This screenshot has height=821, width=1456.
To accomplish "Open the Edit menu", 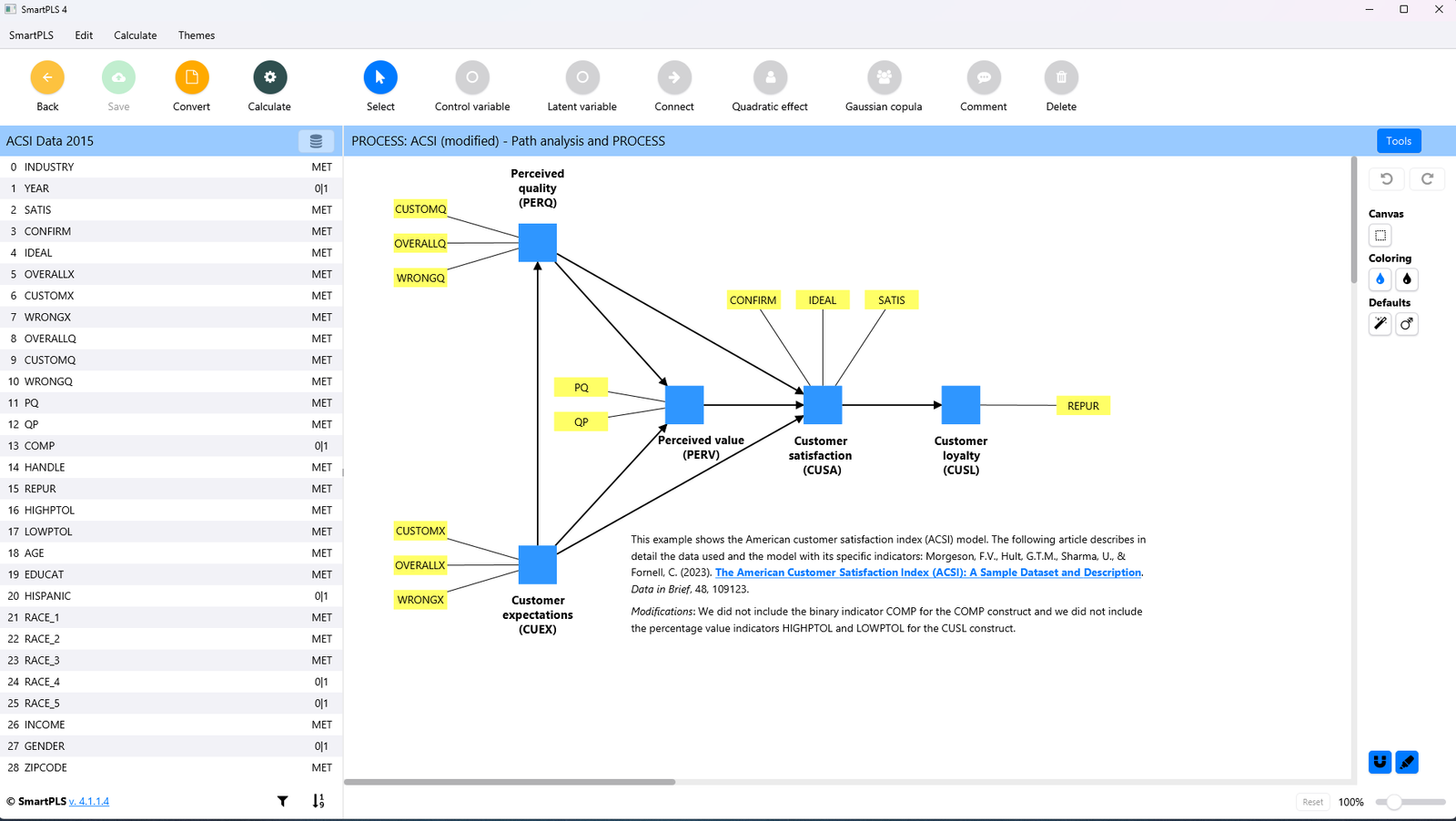I will pos(84,35).
